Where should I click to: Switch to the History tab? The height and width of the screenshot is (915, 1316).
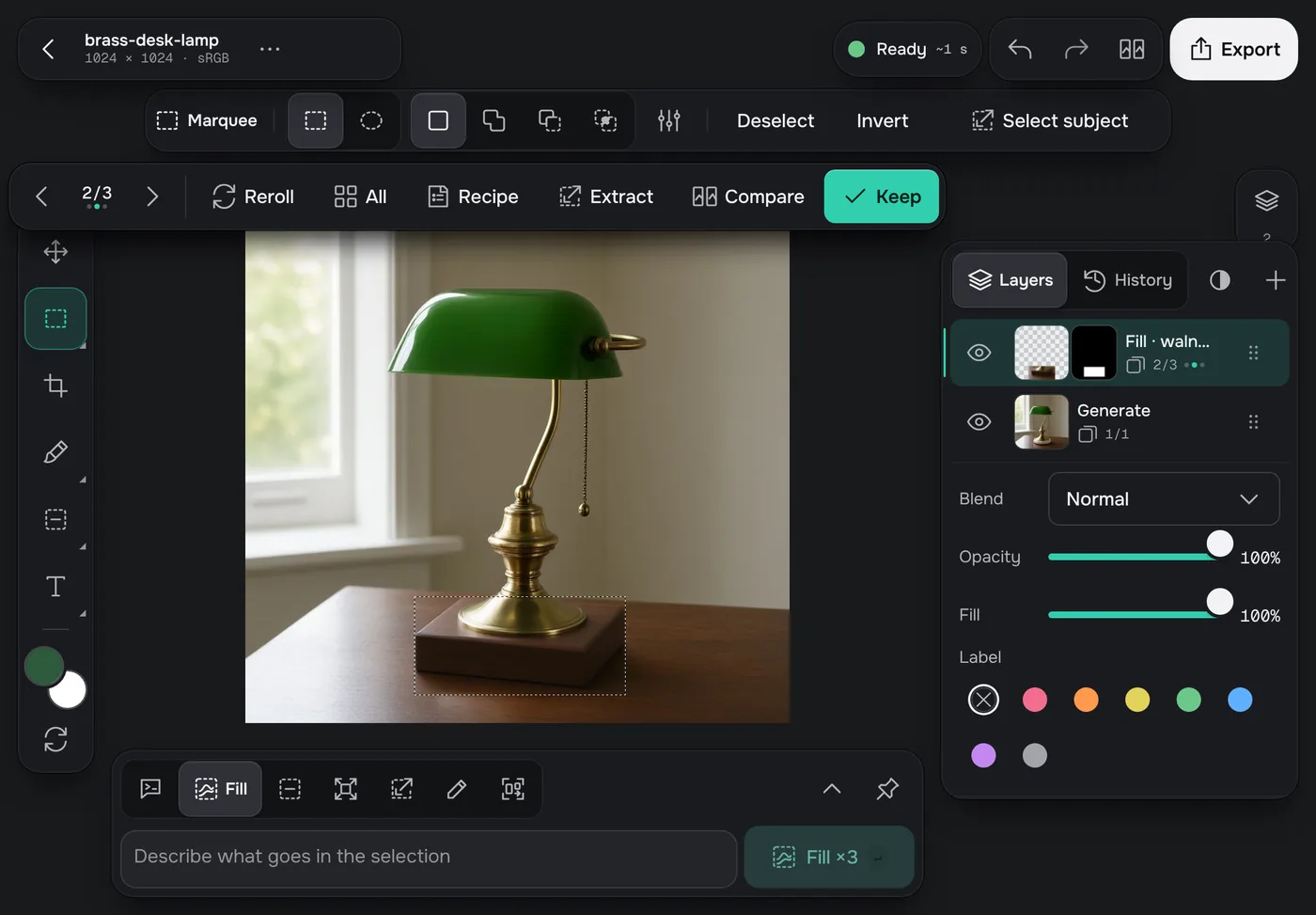1128,280
